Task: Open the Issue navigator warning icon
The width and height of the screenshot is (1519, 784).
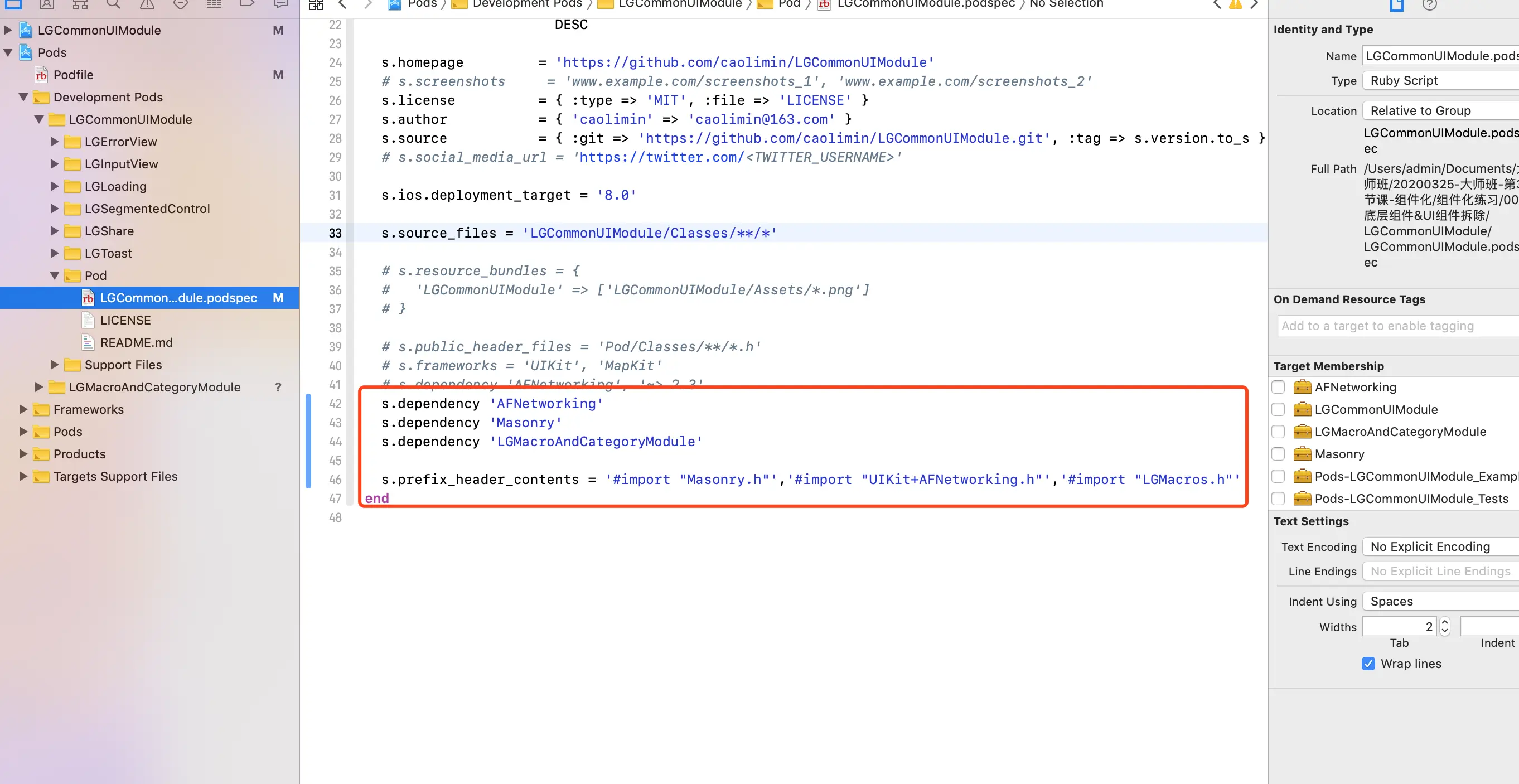Action: point(147,4)
